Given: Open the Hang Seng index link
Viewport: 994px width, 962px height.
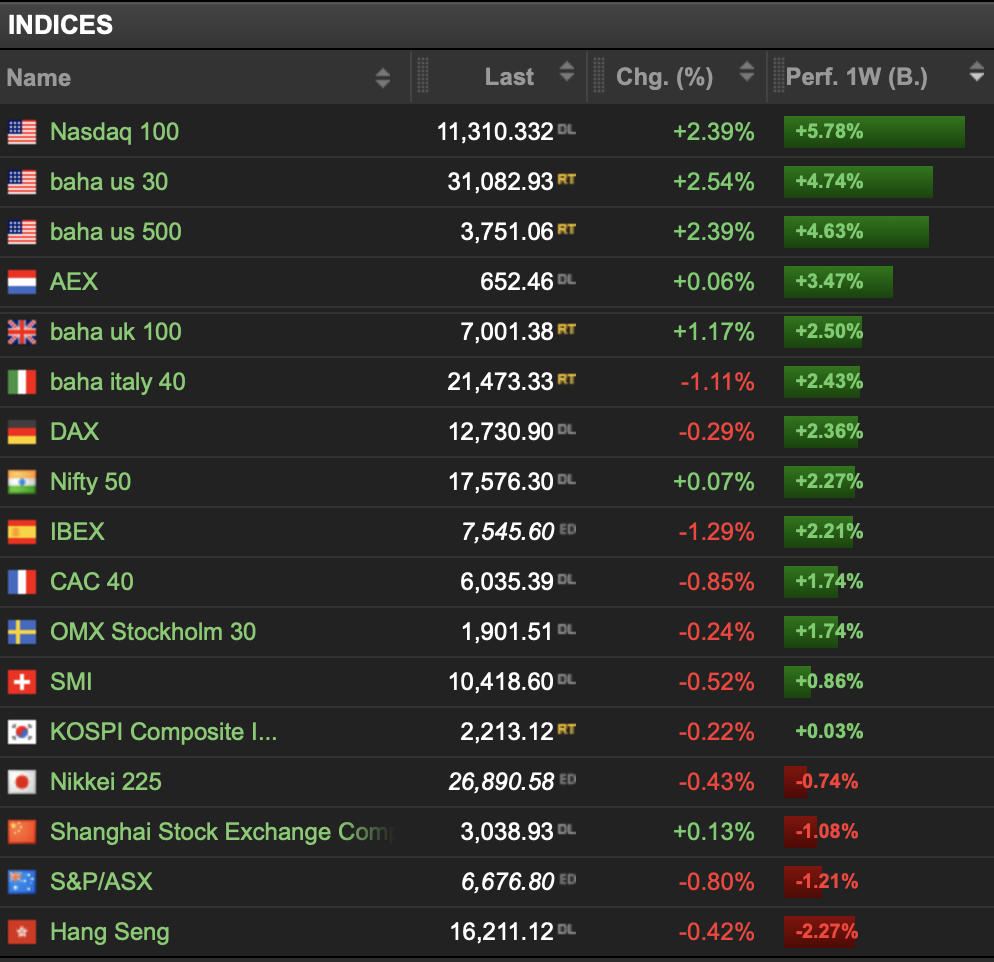Looking at the screenshot, I should click(110, 932).
